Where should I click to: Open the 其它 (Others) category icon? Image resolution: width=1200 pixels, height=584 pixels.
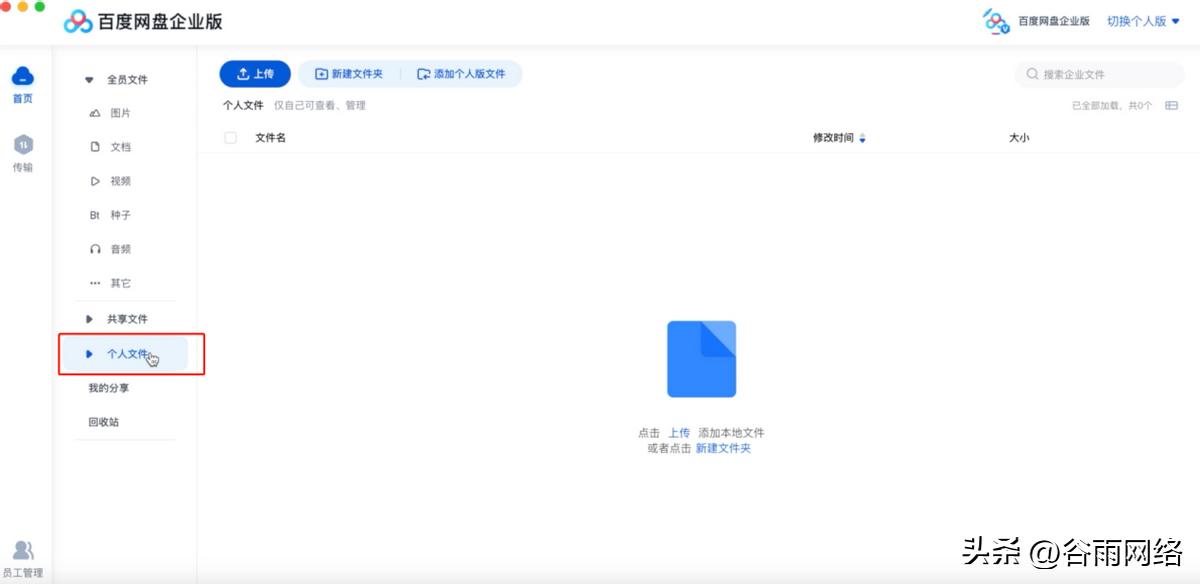pos(93,283)
